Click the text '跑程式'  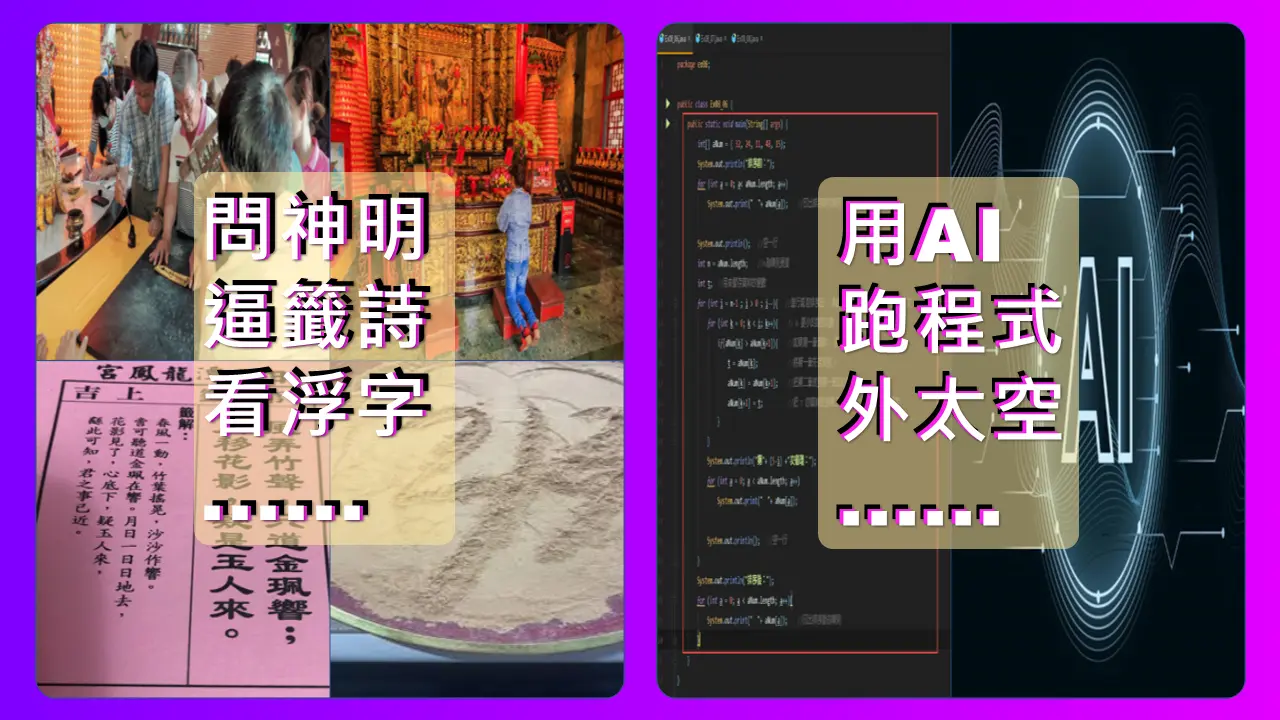pos(951,320)
